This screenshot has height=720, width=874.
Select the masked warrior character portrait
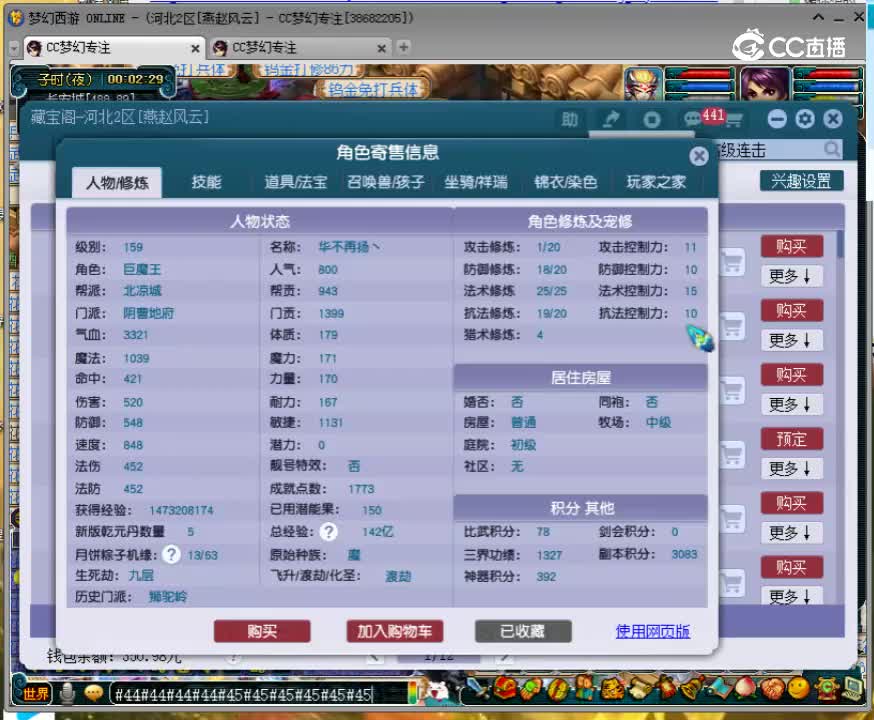tap(644, 84)
